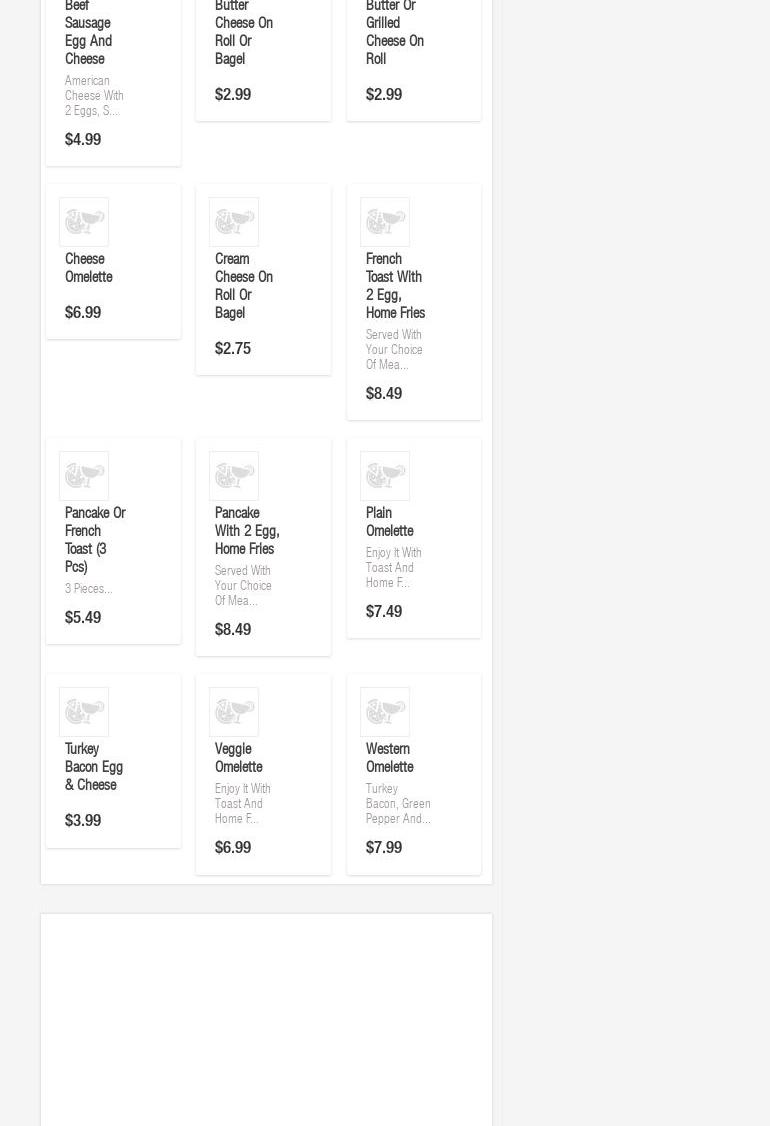Open the Cheese Omelette item title

click(88, 268)
